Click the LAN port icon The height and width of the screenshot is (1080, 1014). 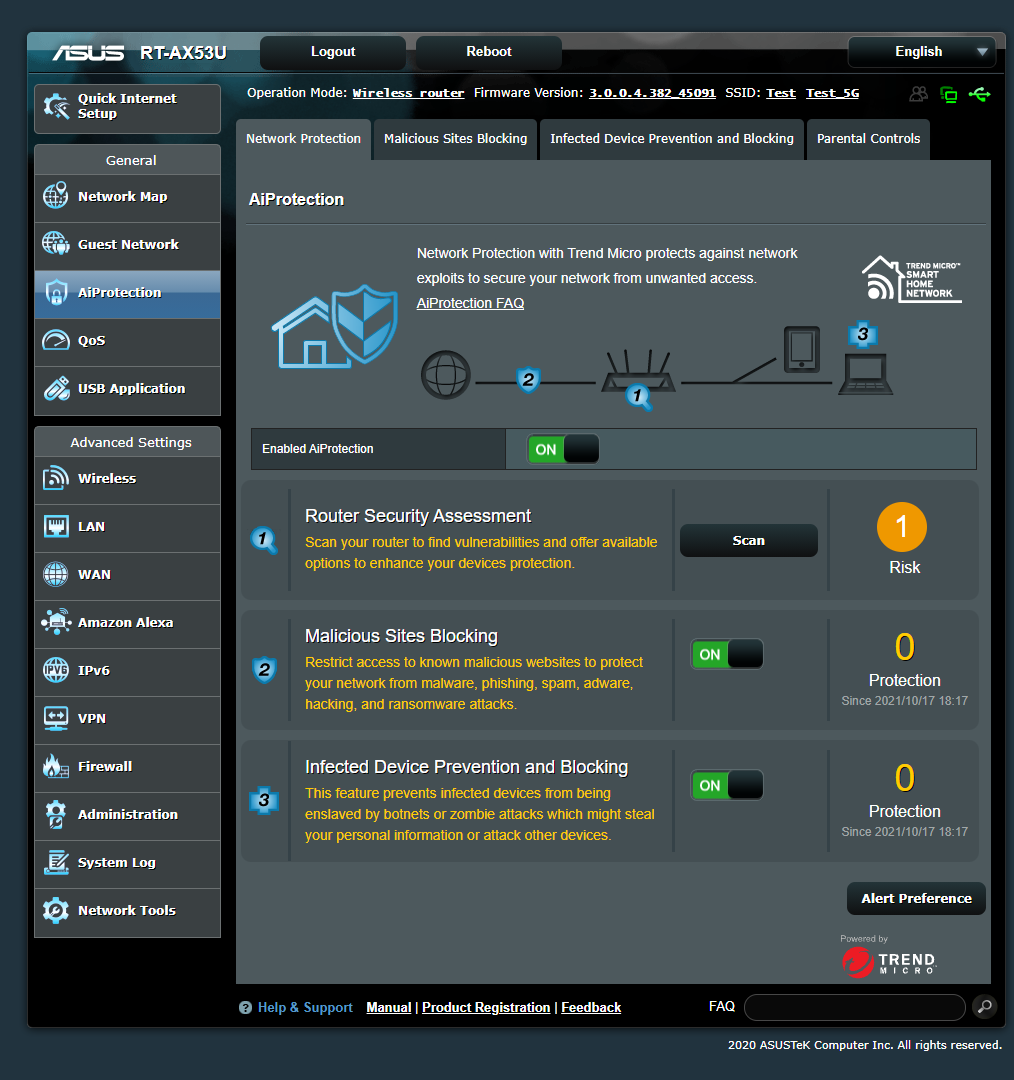[56, 526]
